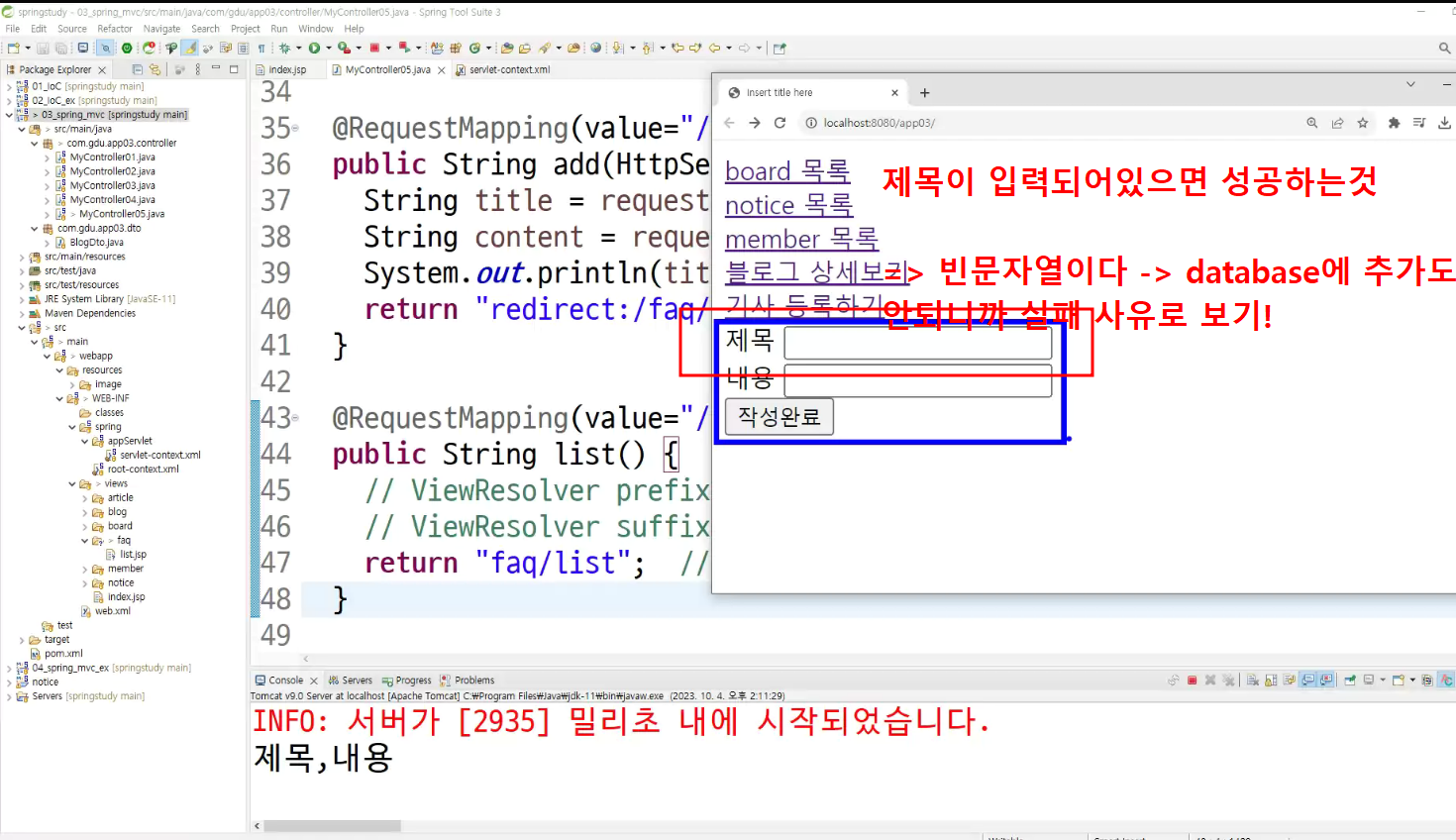The image size is (1456, 840).
Task: Expand the member folder
Action: point(84,570)
